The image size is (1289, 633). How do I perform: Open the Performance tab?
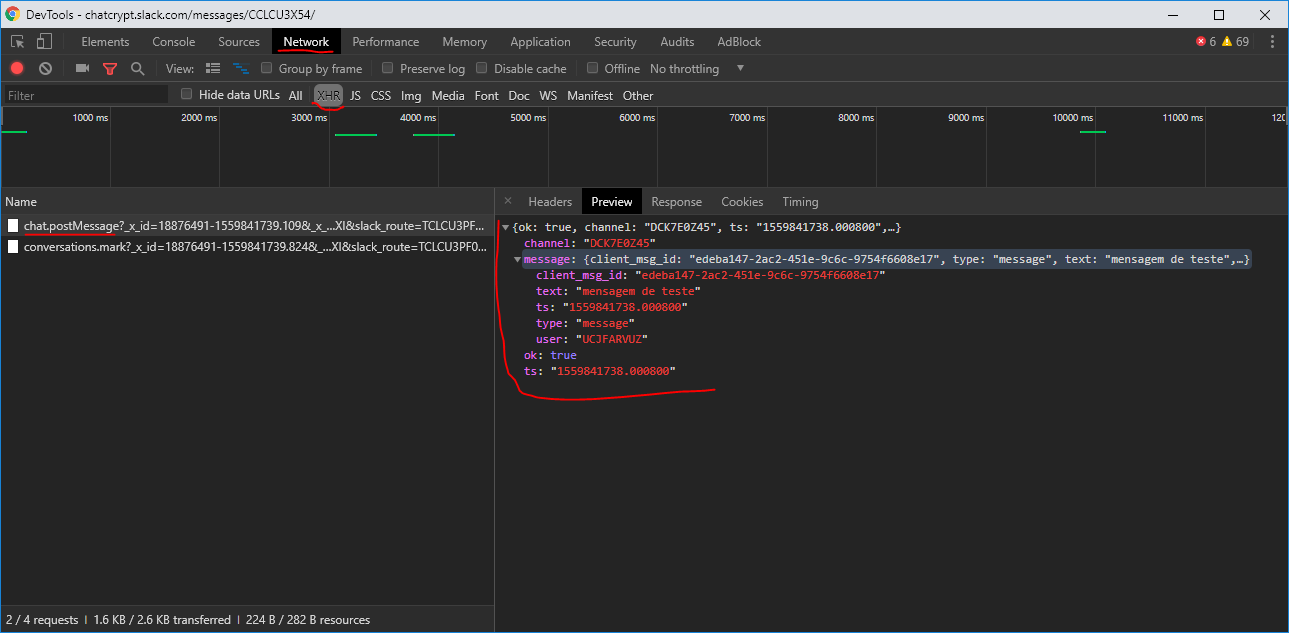coord(386,42)
